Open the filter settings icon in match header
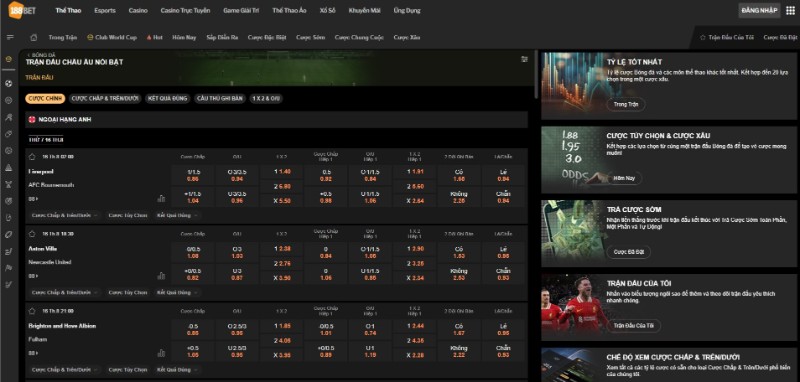 point(524,59)
